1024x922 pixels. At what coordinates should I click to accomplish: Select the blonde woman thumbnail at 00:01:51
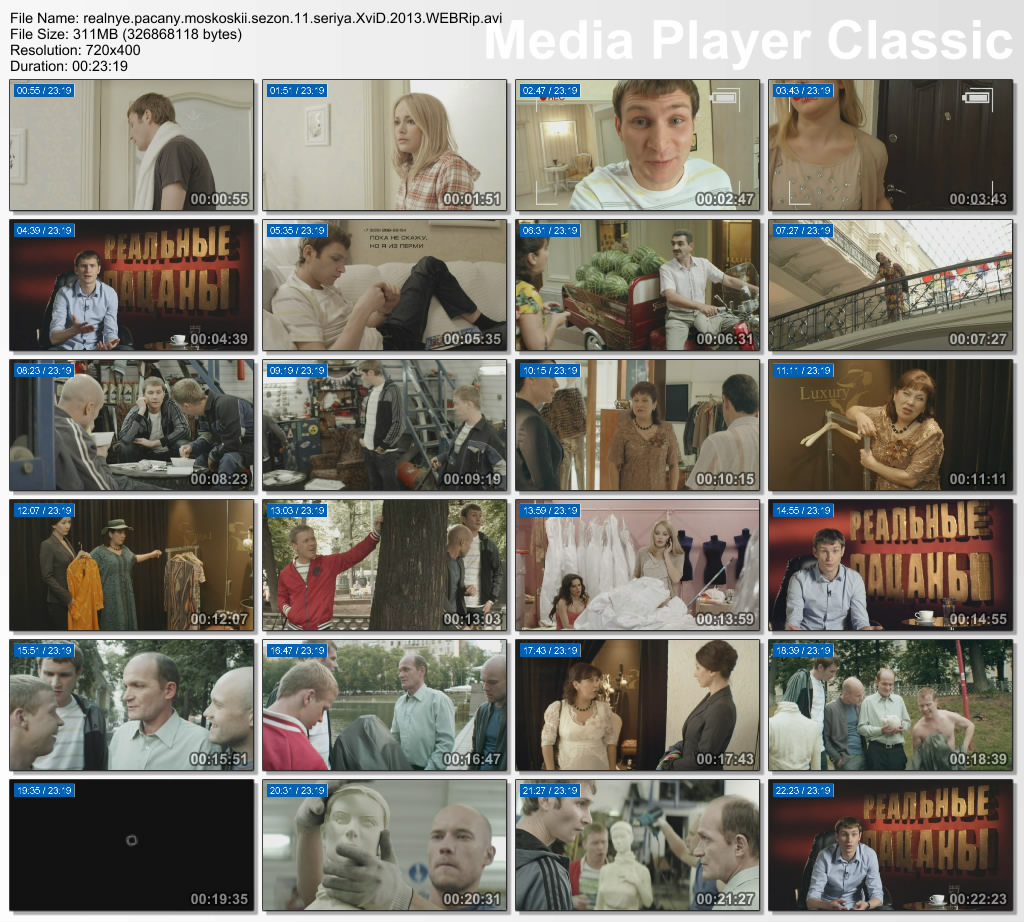[x=385, y=146]
